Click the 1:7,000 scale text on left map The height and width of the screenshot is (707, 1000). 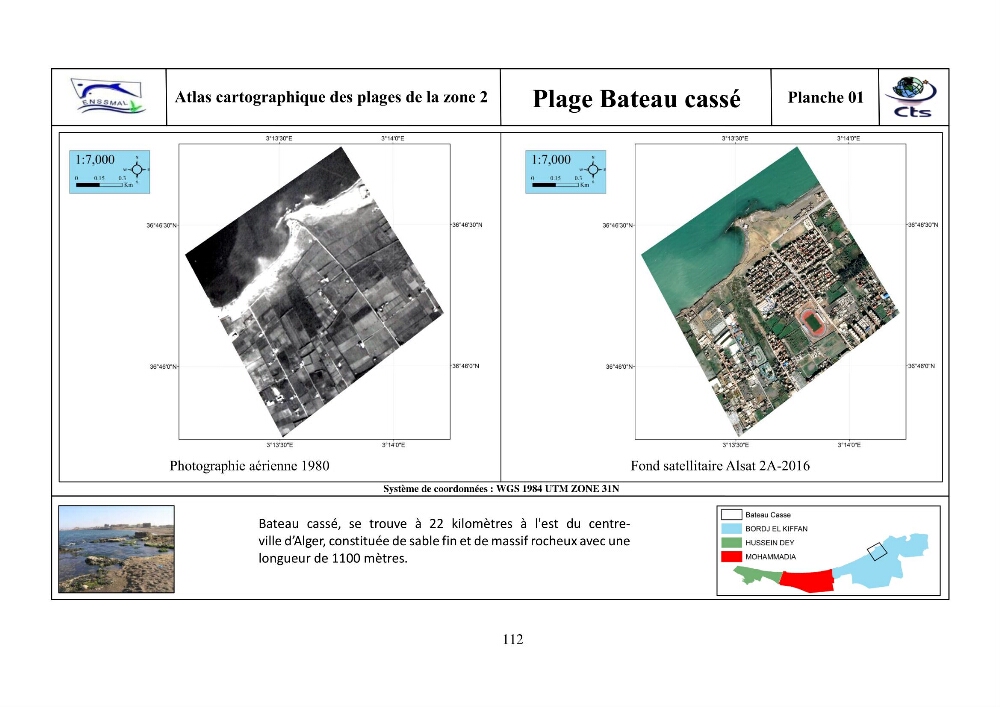tap(95, 159)
